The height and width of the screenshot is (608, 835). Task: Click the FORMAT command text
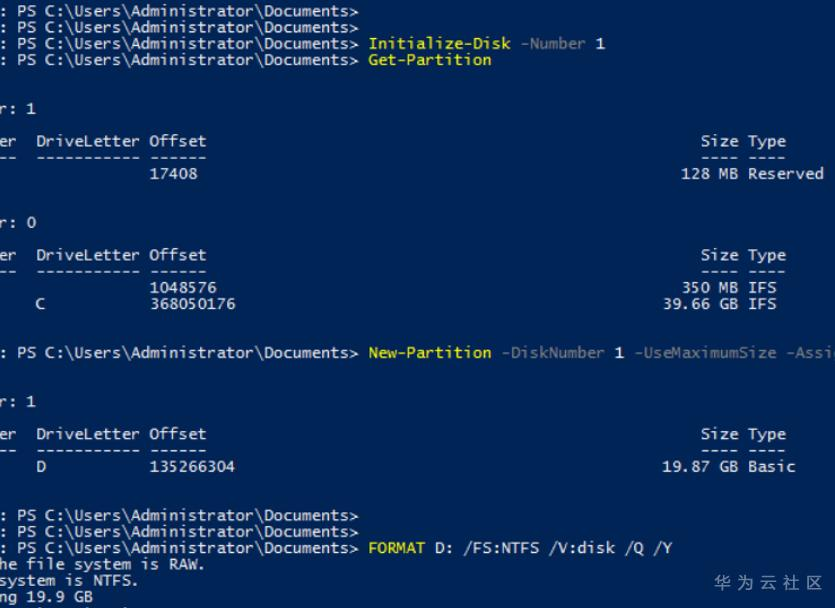coord(397,548)
